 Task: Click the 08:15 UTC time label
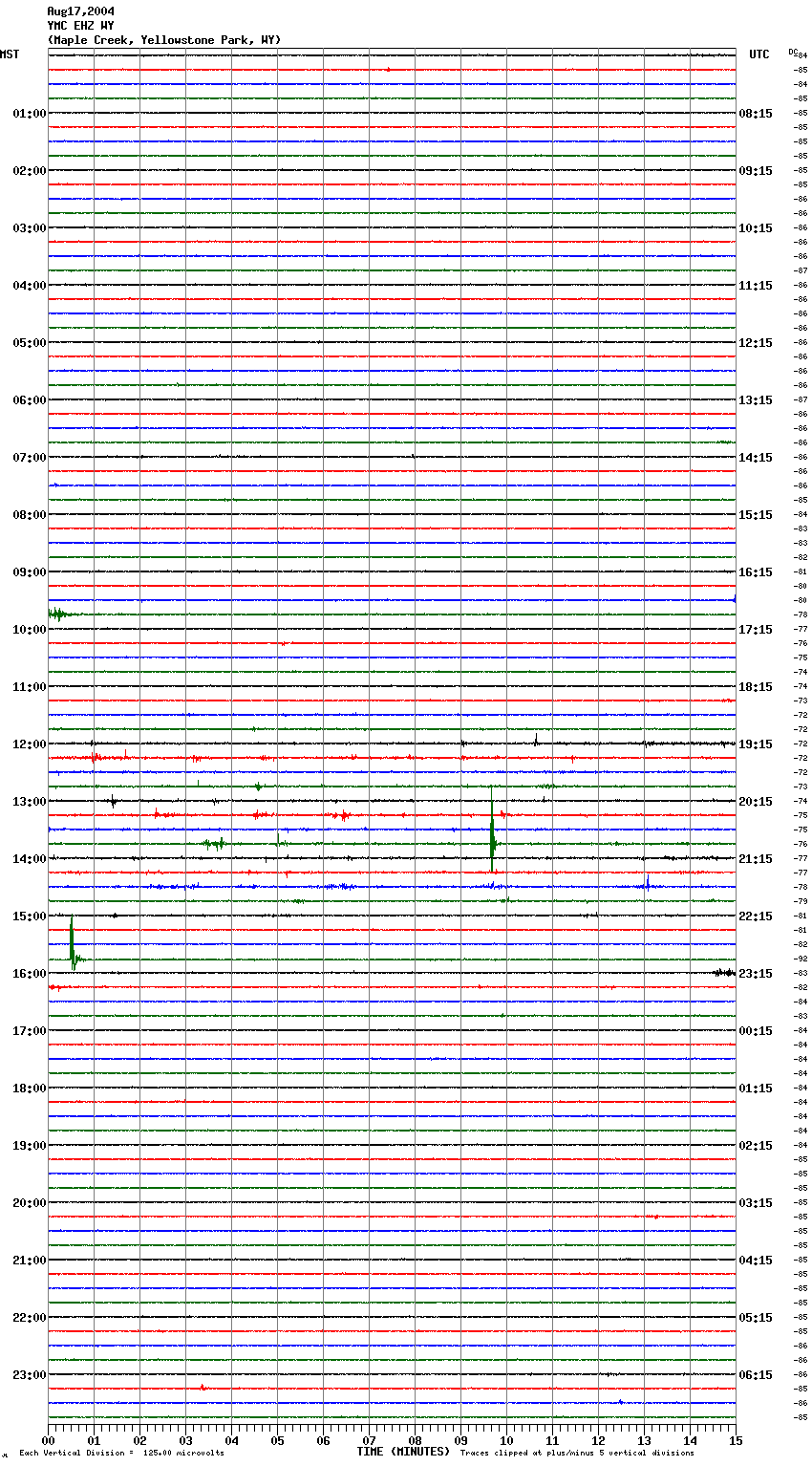coord(756,114)
